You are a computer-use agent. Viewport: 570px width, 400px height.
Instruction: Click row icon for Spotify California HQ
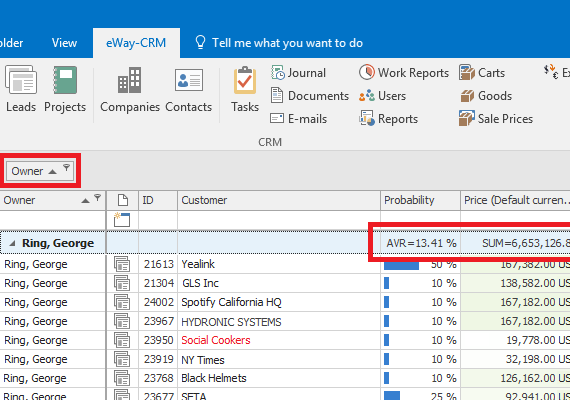122,302
